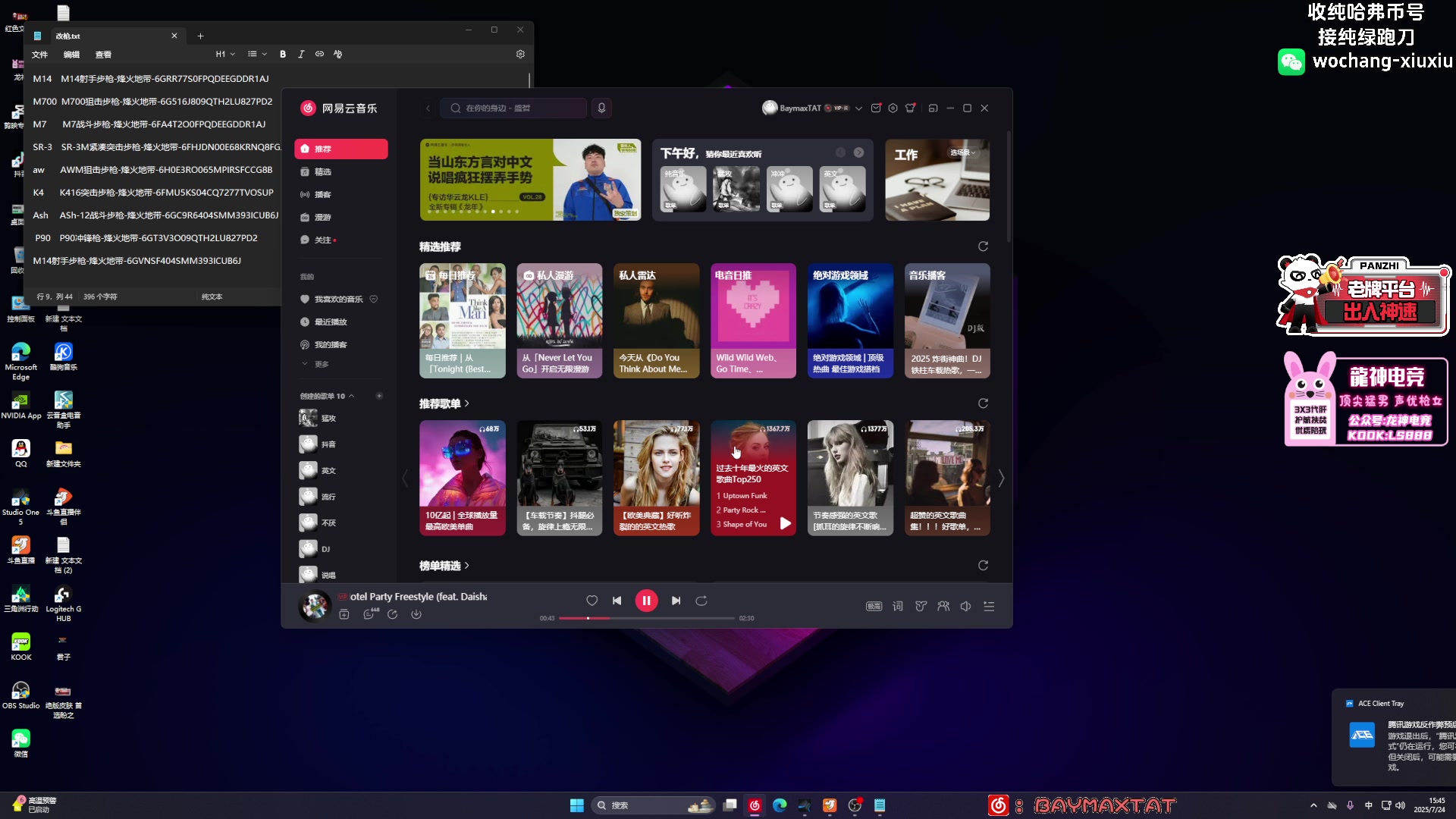
Task: Click the volume speaker icon
Action: [x=966, y=607]
